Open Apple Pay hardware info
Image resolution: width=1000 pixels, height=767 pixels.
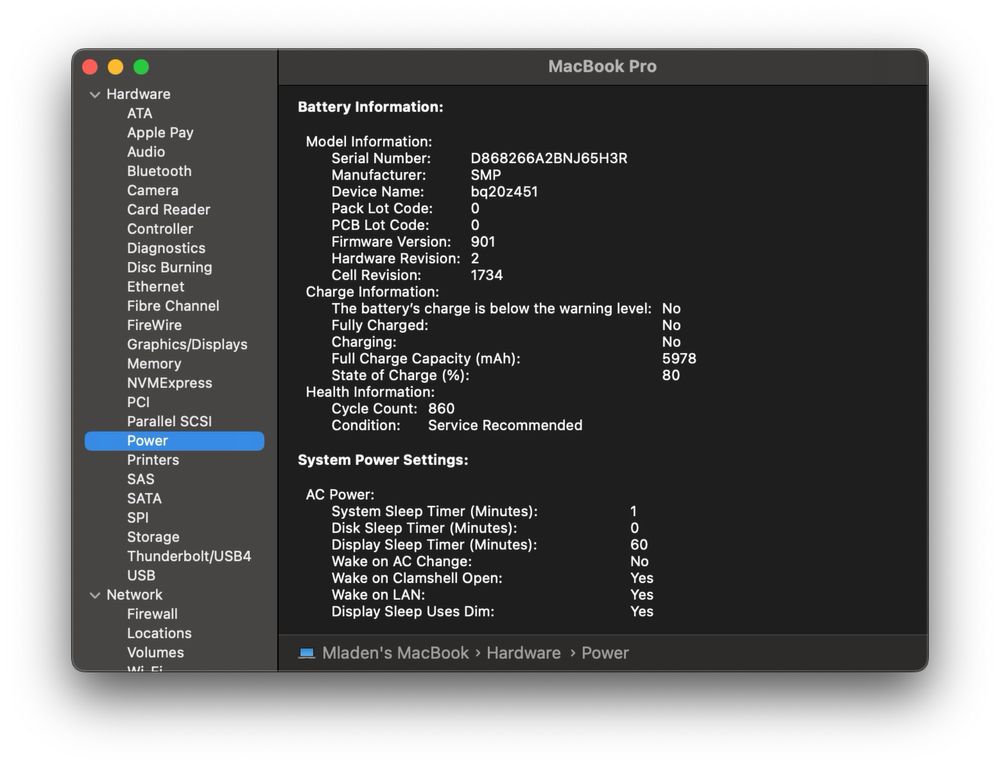(x=160, y=133)
